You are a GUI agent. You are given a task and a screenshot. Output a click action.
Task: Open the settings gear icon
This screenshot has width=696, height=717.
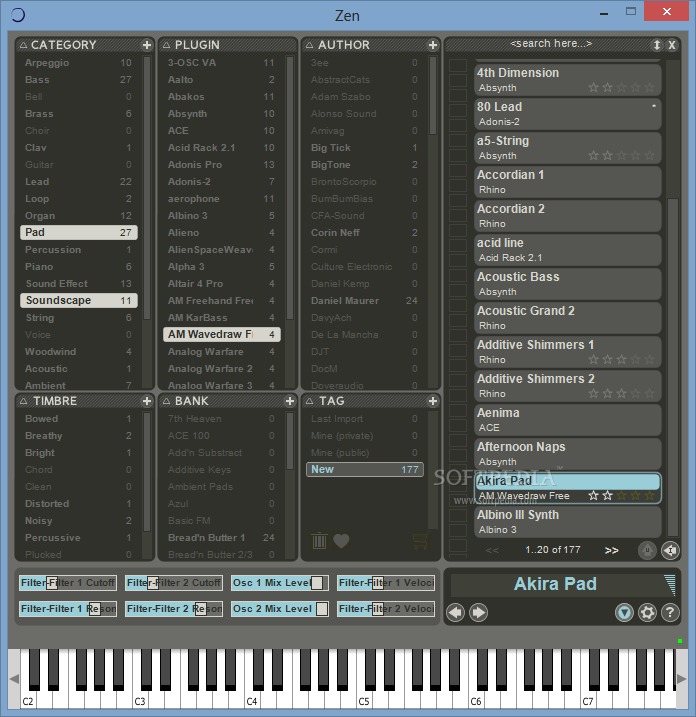coord(647,612)
